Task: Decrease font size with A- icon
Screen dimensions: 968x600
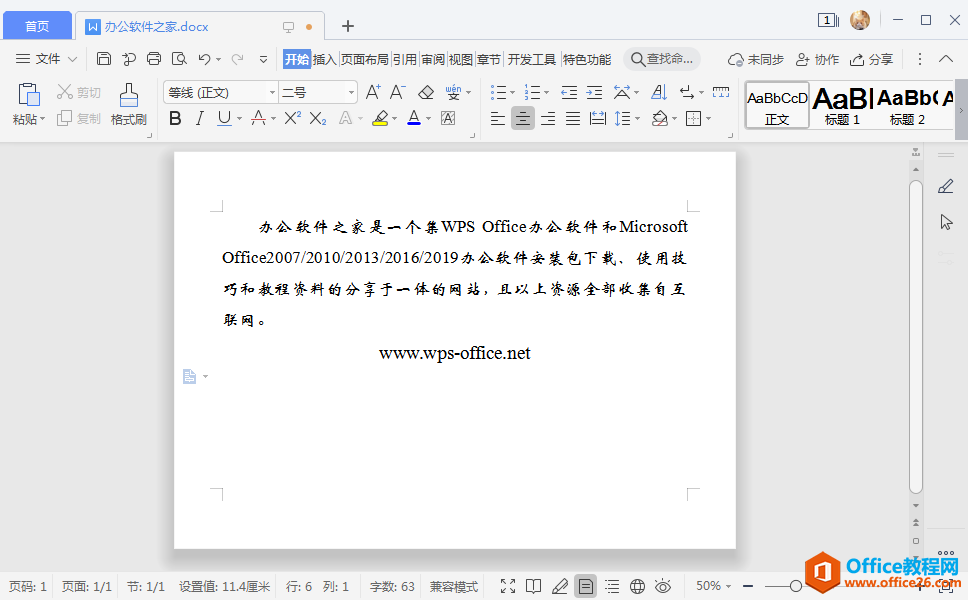Action: pyautogui.click(x=398, y=92)
